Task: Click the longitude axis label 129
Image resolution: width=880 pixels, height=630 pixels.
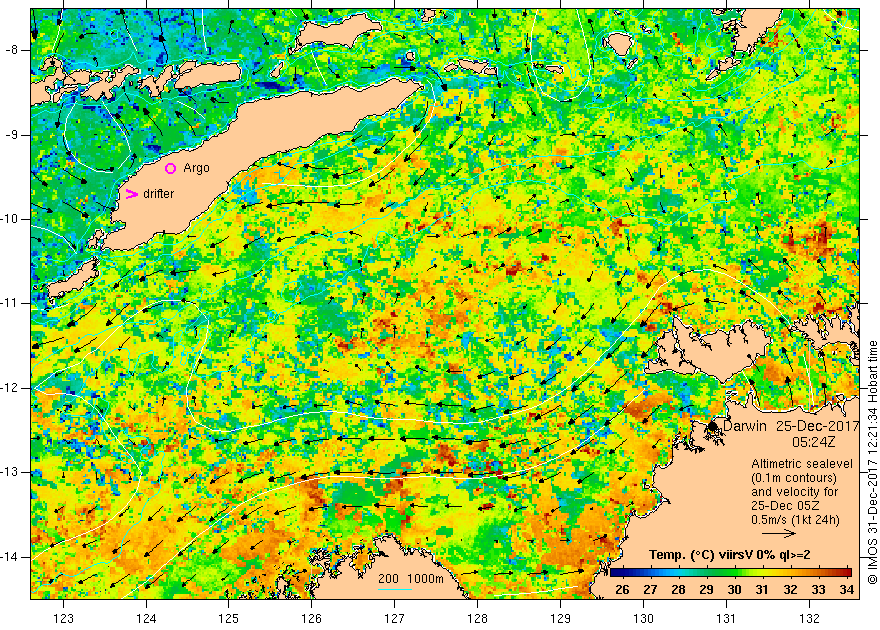Action: 561,619
